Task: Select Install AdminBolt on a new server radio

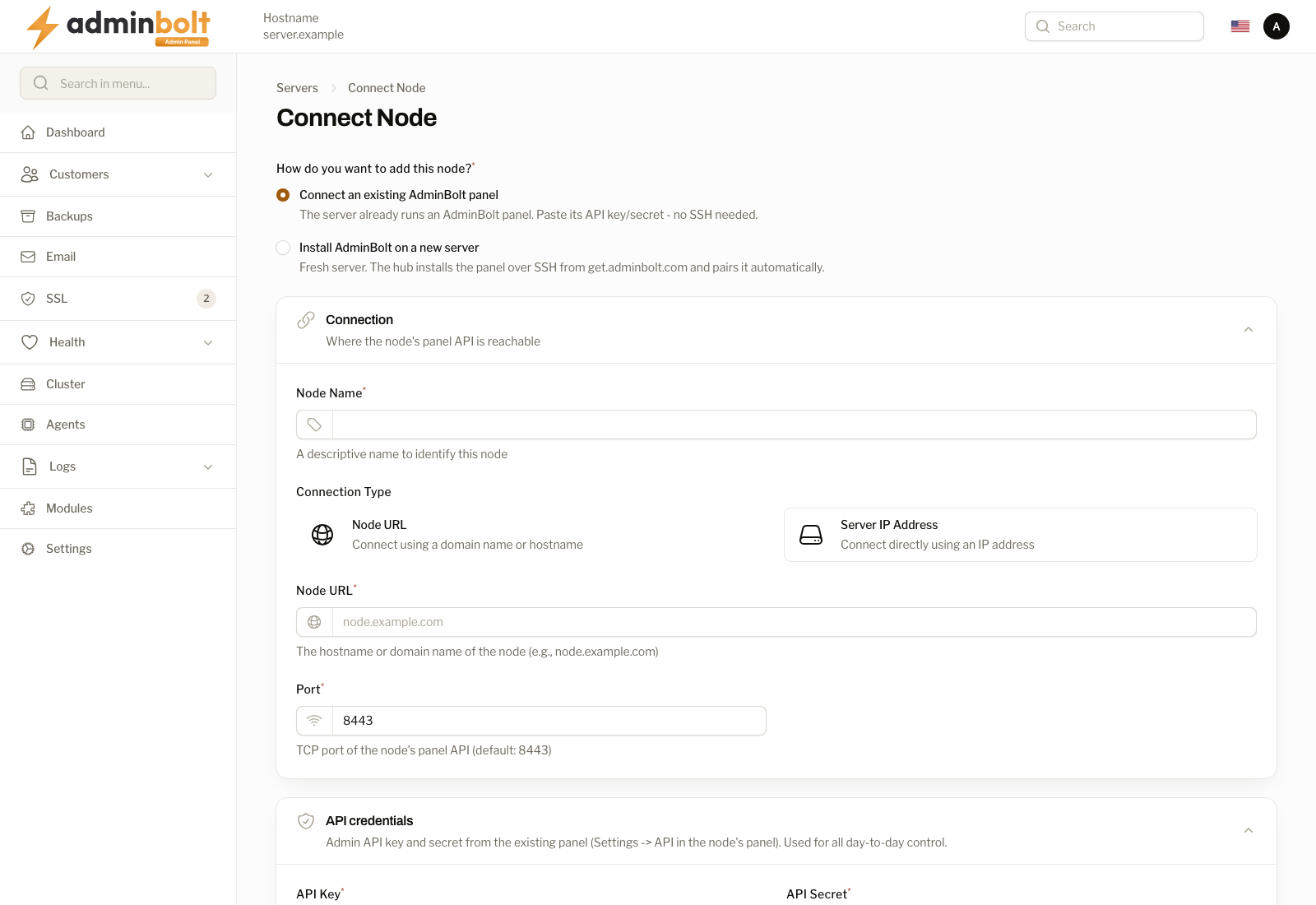Action: (283, 248)
